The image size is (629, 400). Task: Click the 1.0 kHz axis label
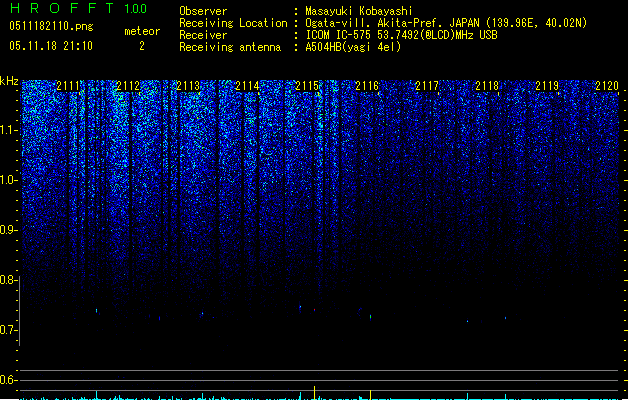[x=8, y=180]
